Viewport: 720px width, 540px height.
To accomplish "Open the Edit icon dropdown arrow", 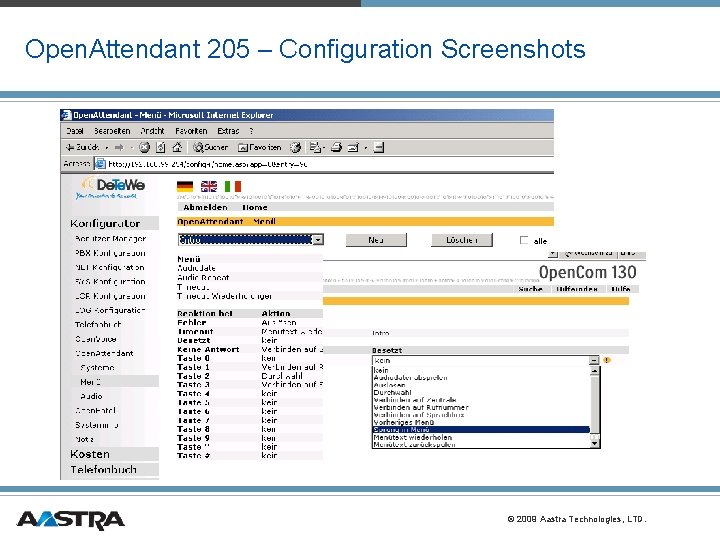I will 366,147.
